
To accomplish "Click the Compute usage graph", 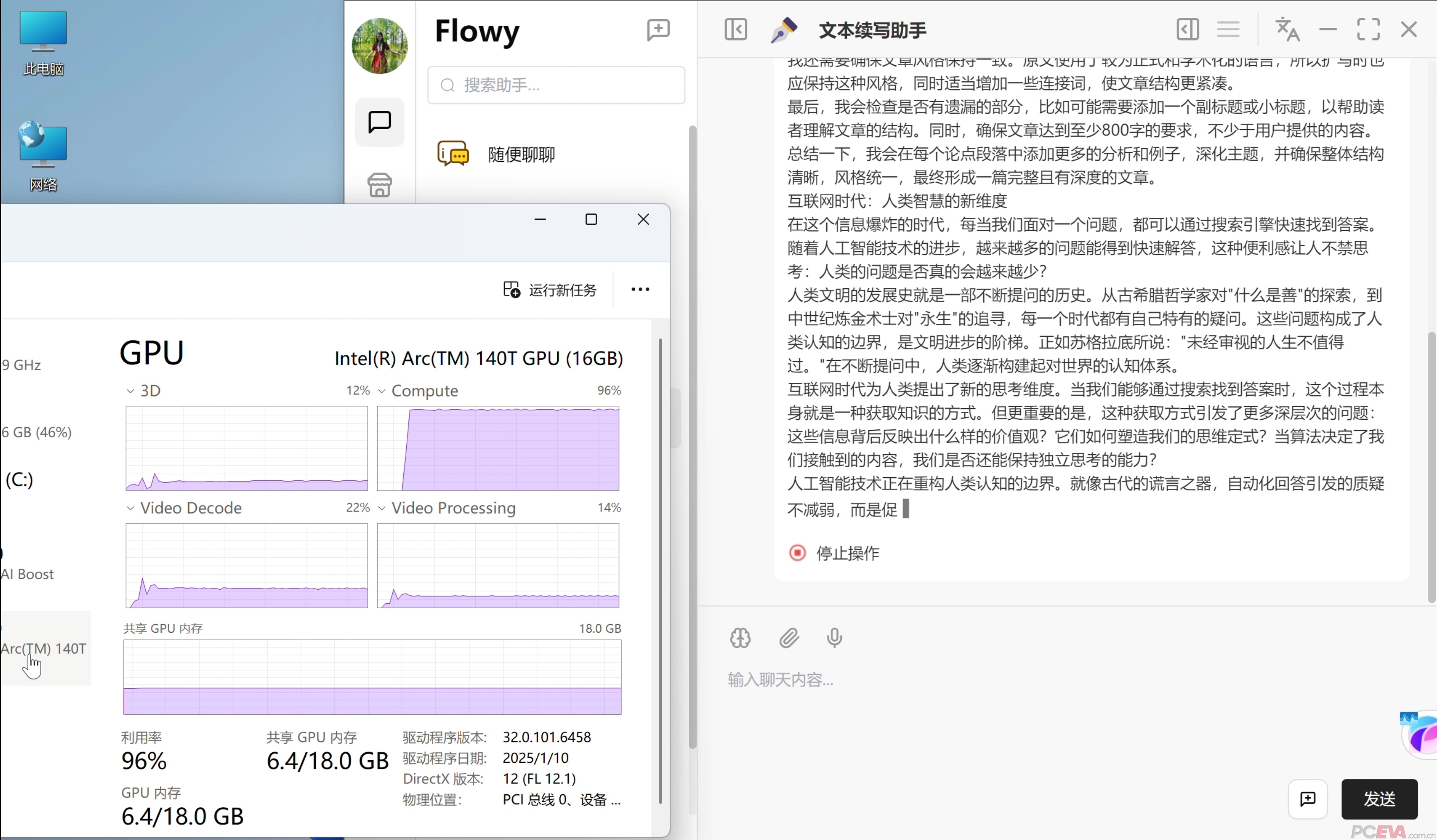I will click(498, 448).
